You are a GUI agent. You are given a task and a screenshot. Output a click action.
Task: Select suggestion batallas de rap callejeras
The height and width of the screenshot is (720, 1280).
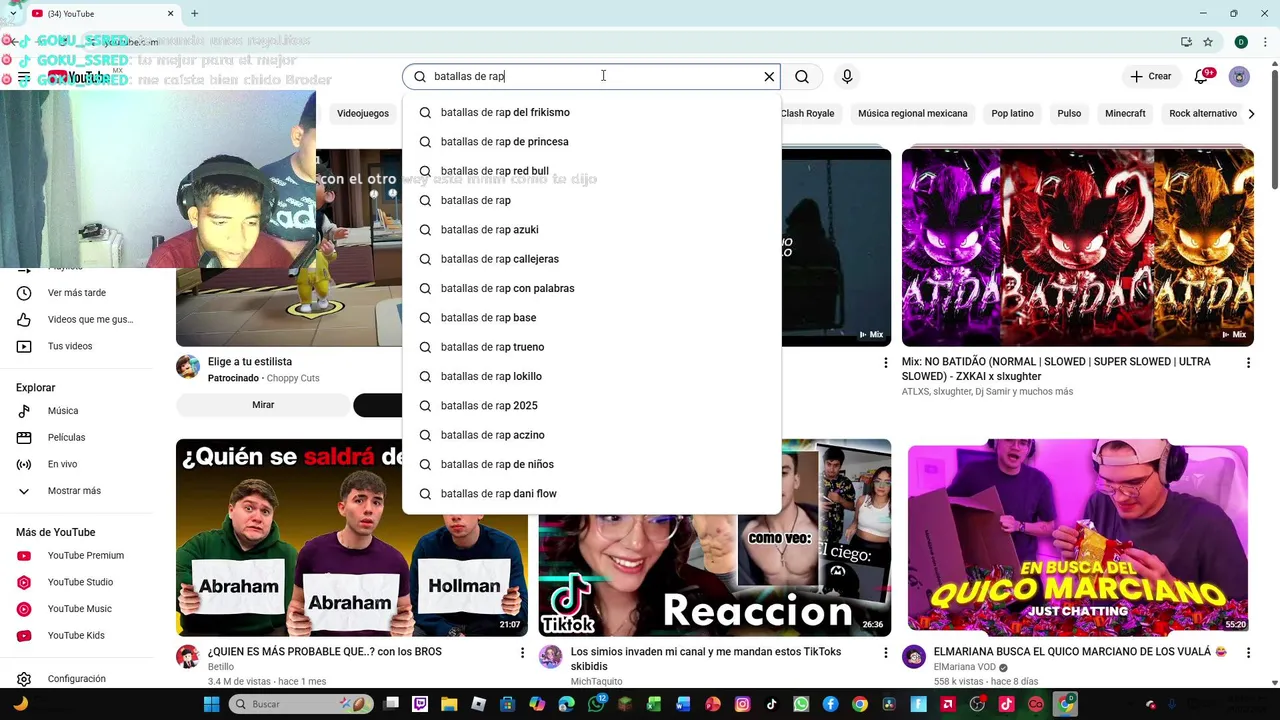tap(592, 259)
